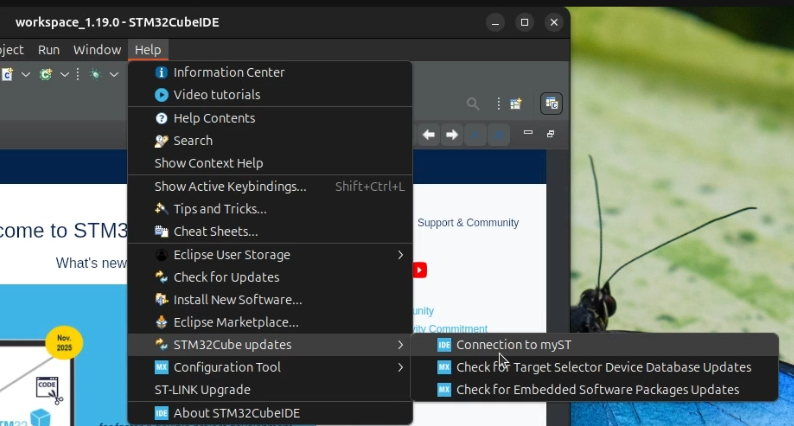The width and height of the screenshot is (794, 426).
Task: Click the Tips and Tricks wand icon
Action: (161, 209)
